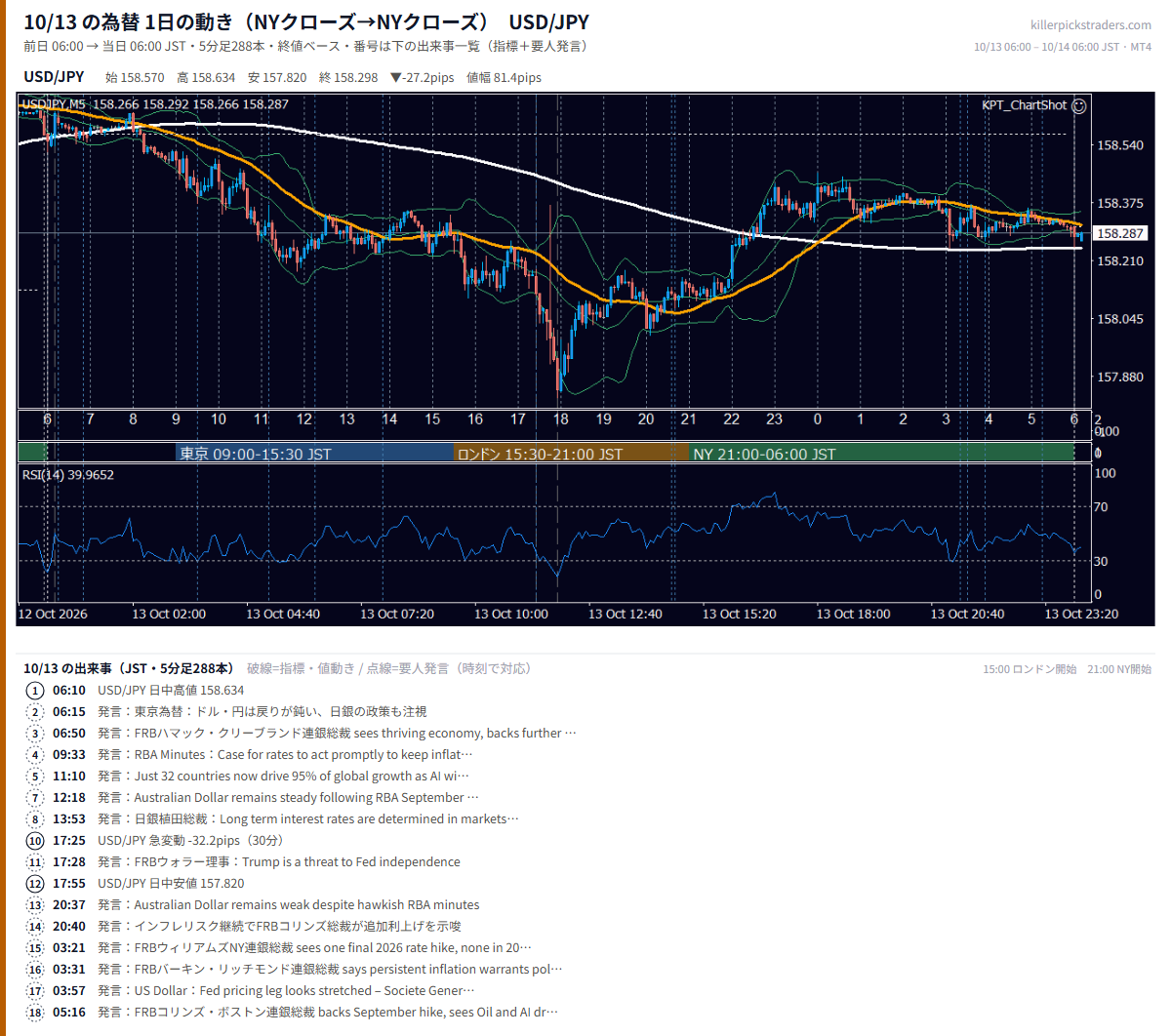The image size is (1171, 1036).
Task: Click the ▼-27.2pips change value
Action: point(422,78)
